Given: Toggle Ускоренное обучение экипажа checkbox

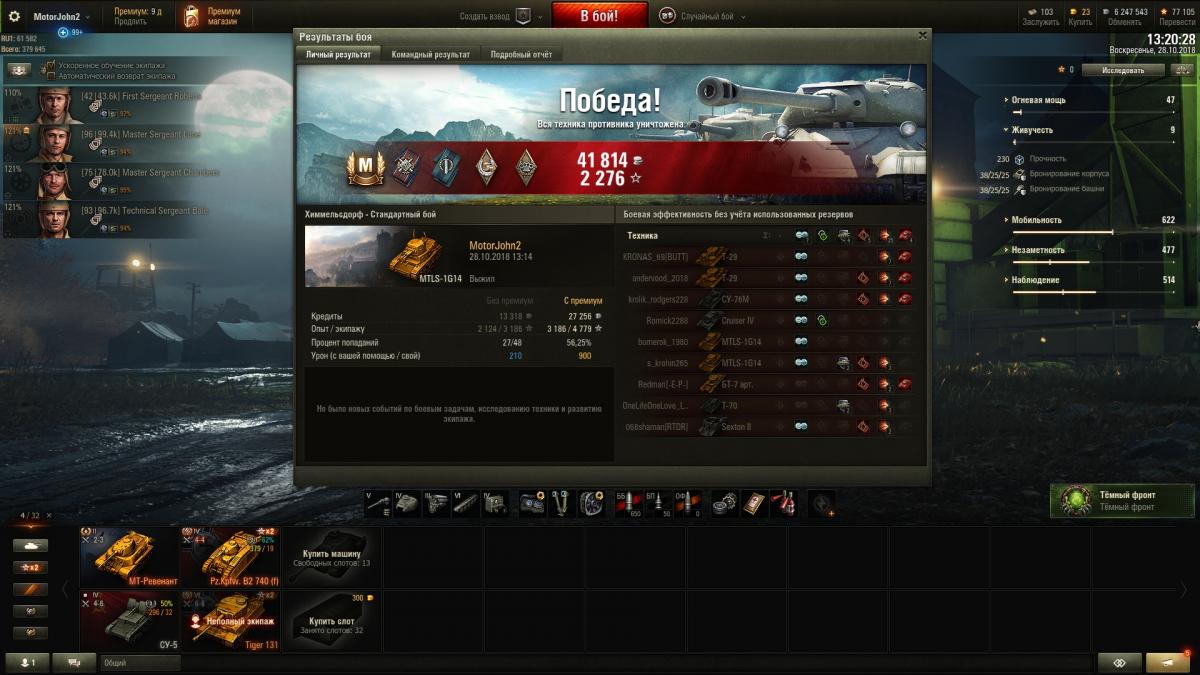Looking at the screenshot, I should (52, 66).
